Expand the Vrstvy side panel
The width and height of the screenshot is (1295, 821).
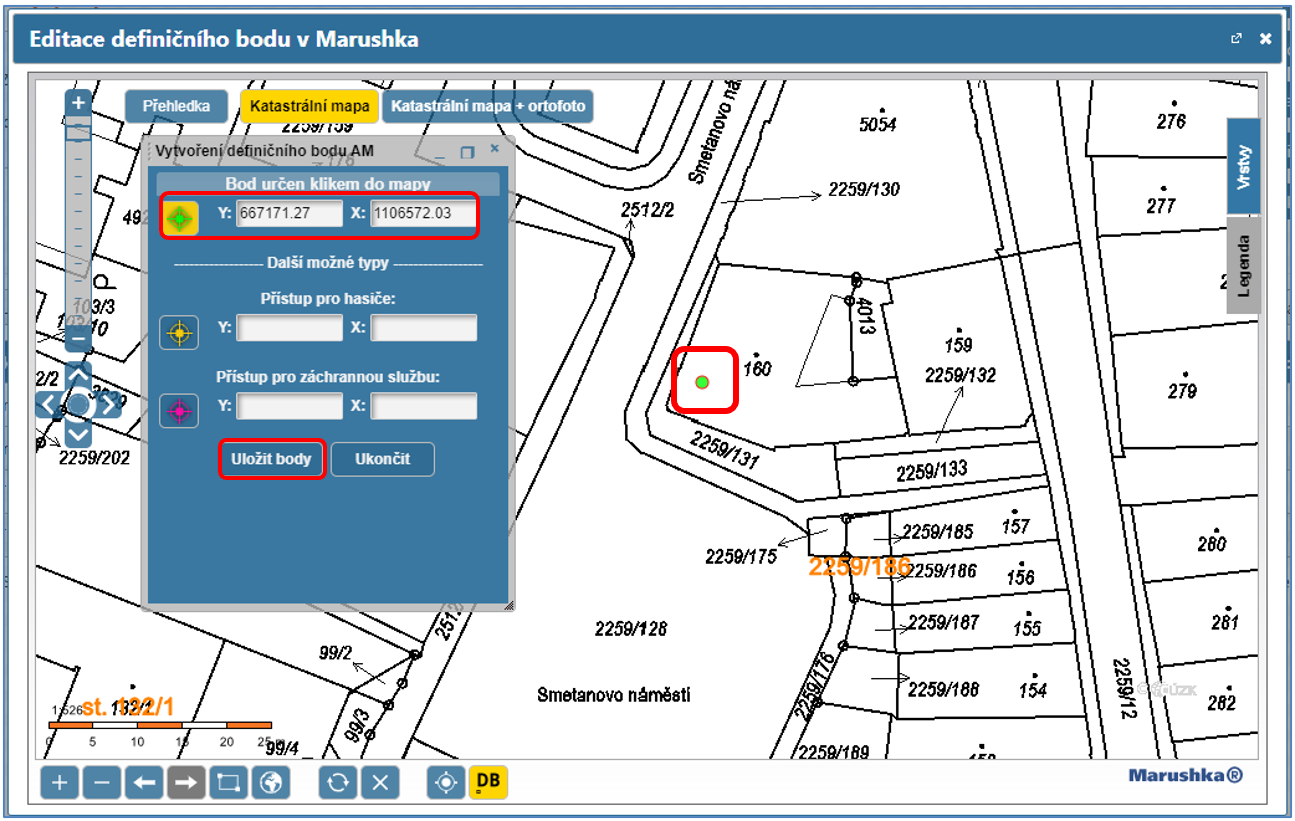point(1244,166)
